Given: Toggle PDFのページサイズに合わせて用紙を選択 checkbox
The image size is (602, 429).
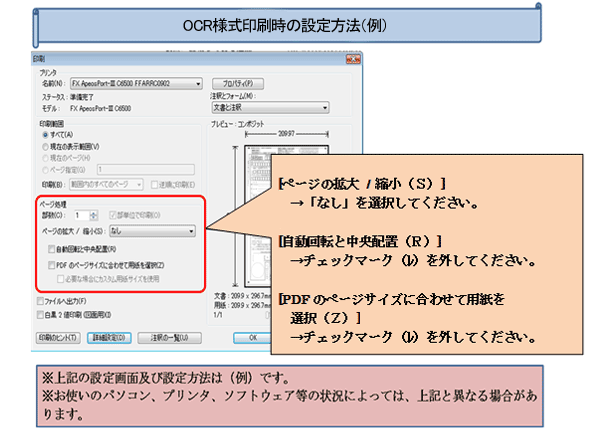Looking at the screenshot, I should coord(53,264).
